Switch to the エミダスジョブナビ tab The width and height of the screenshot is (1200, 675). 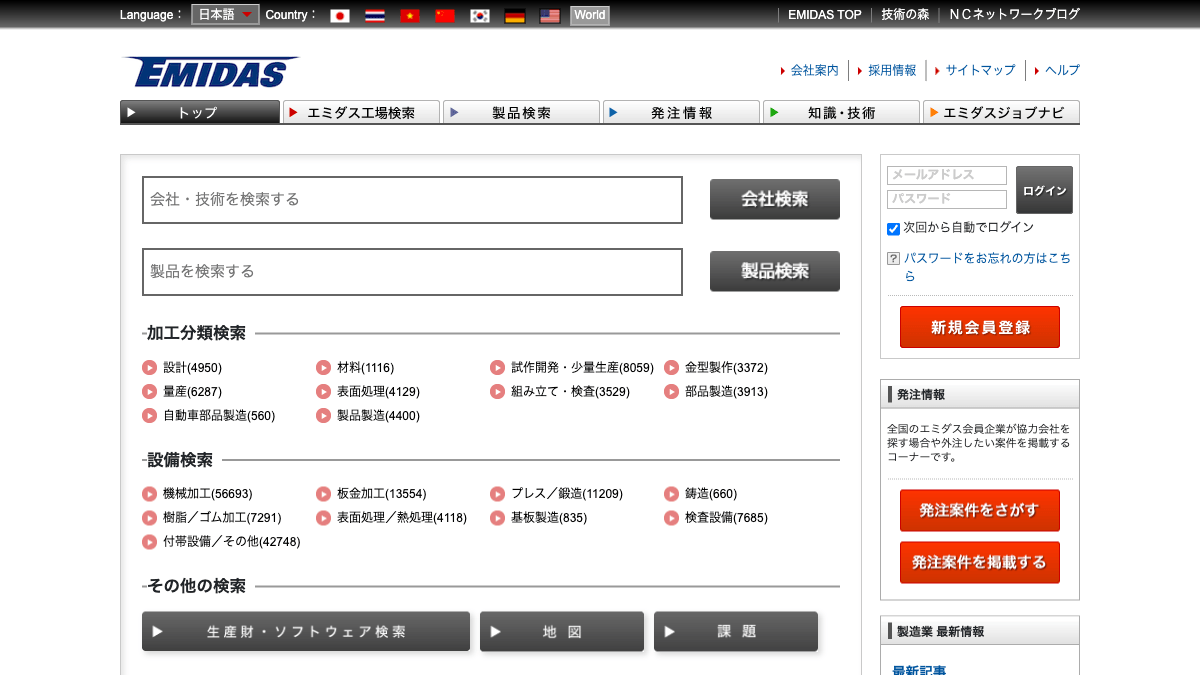point(1001,112)
